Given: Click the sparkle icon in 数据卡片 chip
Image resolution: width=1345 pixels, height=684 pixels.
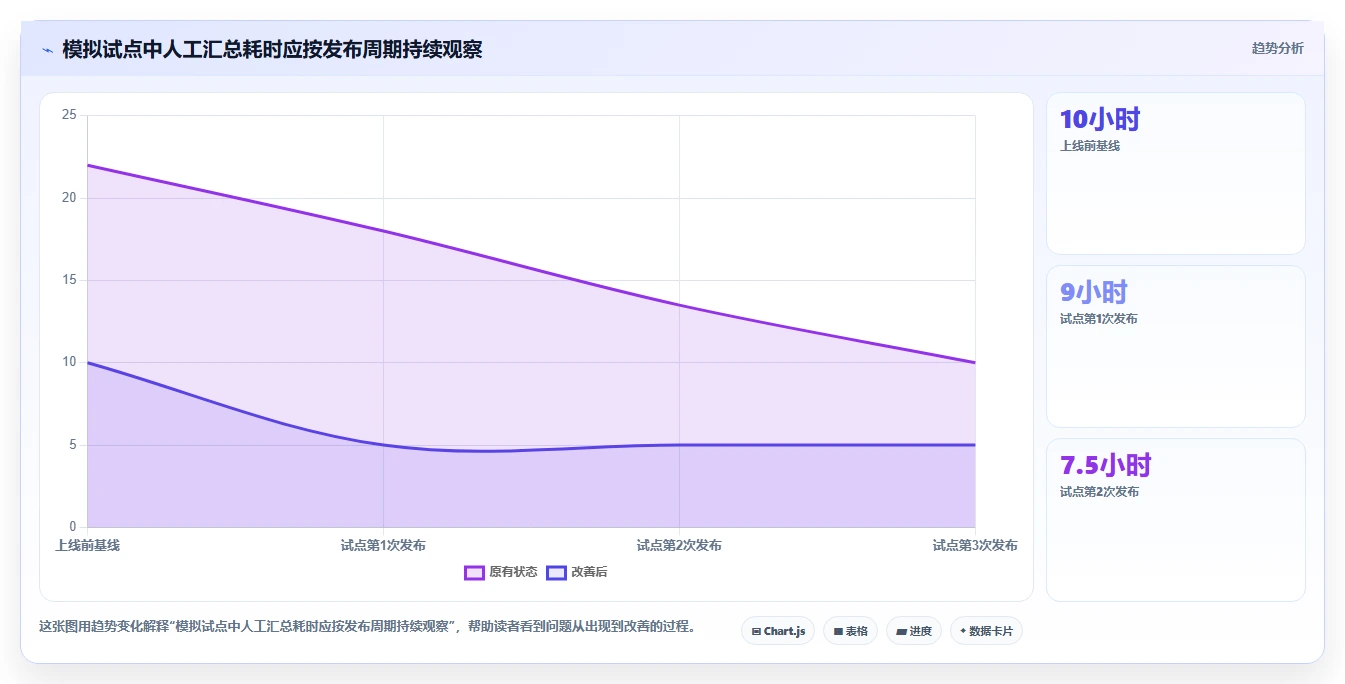Looking at the screenshot, I should pos(963,632).
